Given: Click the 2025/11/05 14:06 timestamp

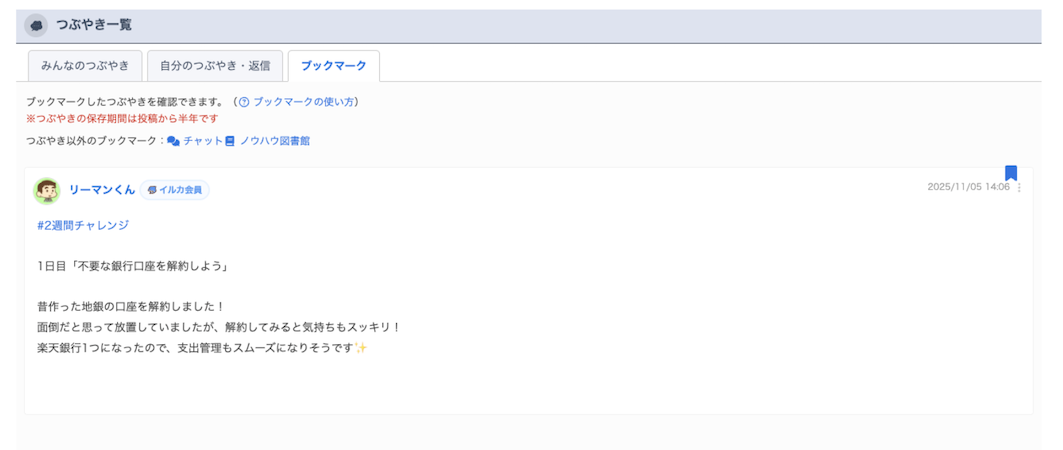Looking at the screenshot, I should coord(968,187).
